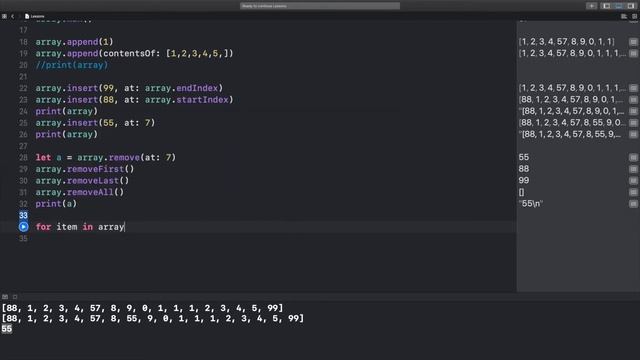The height and width of the screenshot is (360, 640).
Task: Run playground up to line 34
Action: point(23,227)
